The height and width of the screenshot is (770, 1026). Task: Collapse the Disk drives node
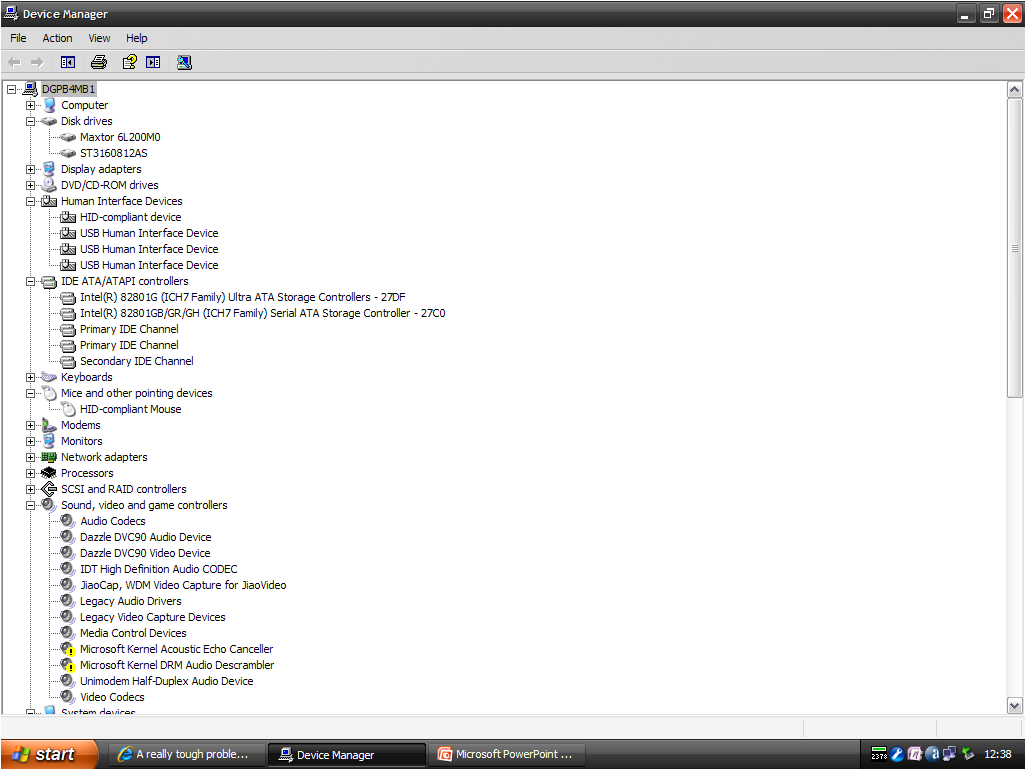tap(30, 121)
